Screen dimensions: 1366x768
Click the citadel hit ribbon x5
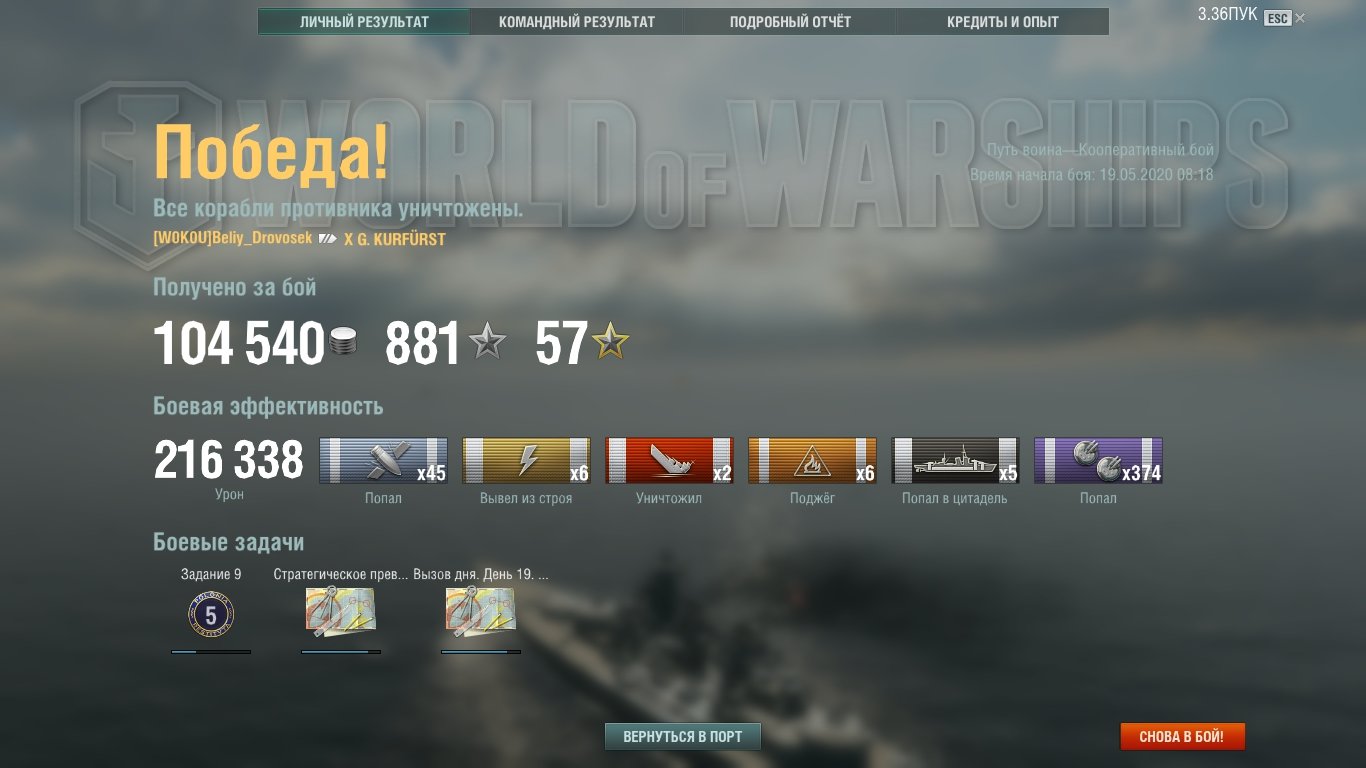[956, 461]
